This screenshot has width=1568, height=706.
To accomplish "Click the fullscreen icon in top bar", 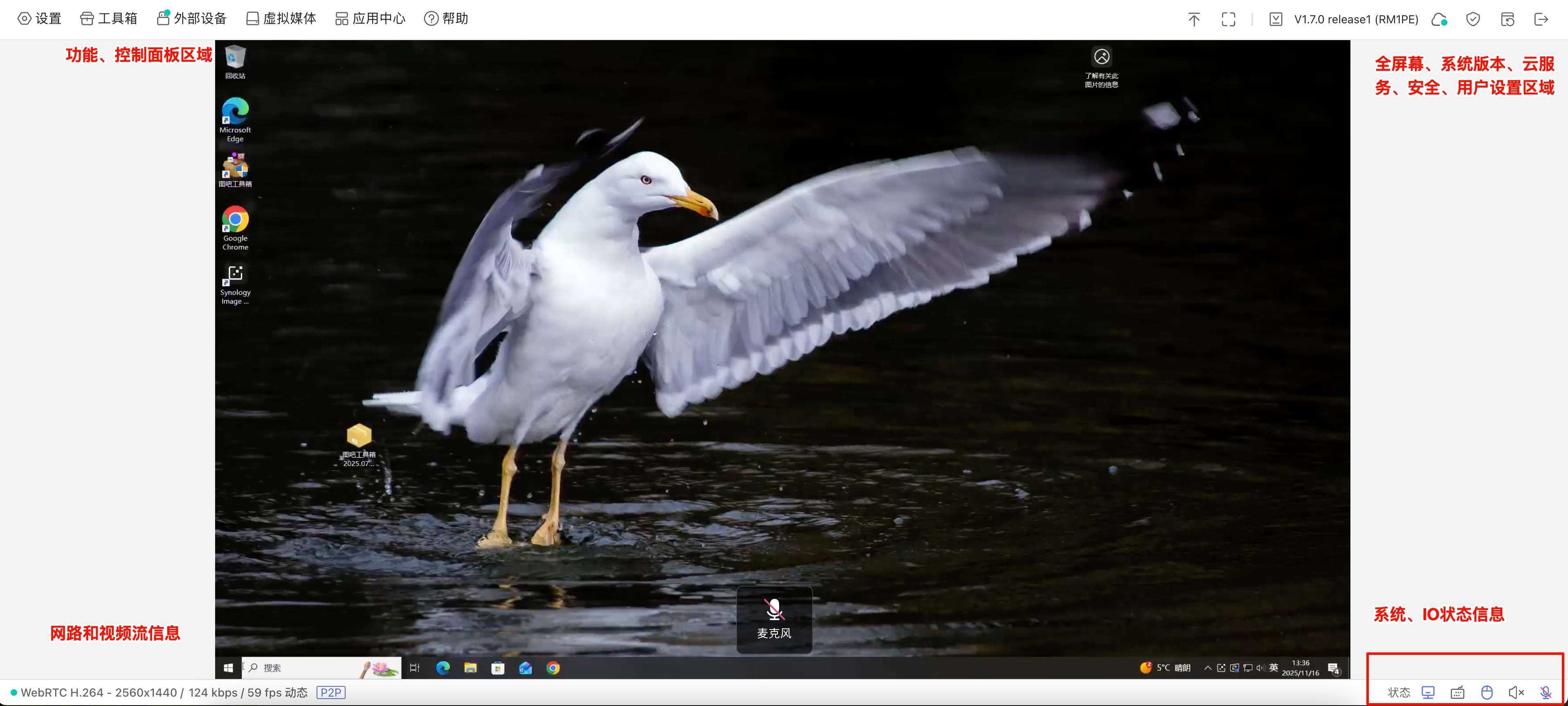I will (x=1228, y=20).
